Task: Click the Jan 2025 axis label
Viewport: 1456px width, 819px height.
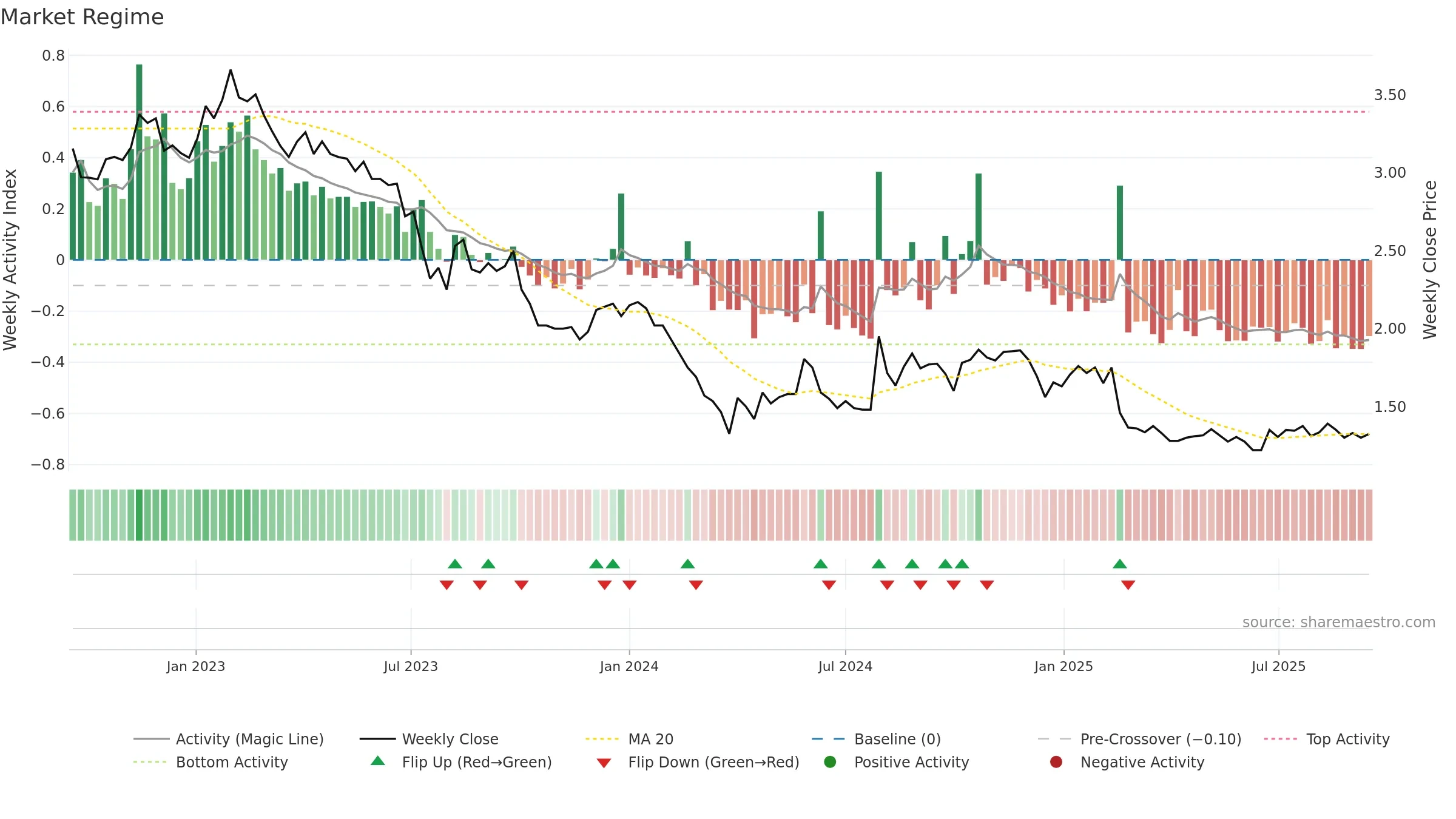Action: coord(1063,666)
